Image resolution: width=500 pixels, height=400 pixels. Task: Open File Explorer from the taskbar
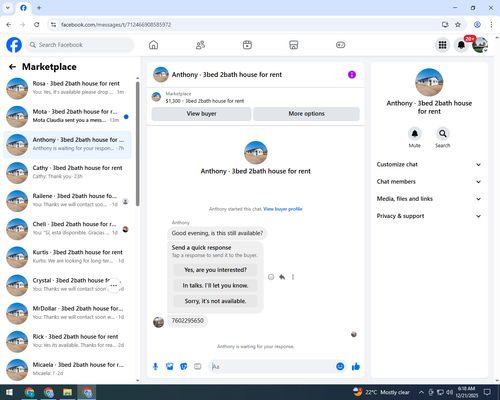67,392
